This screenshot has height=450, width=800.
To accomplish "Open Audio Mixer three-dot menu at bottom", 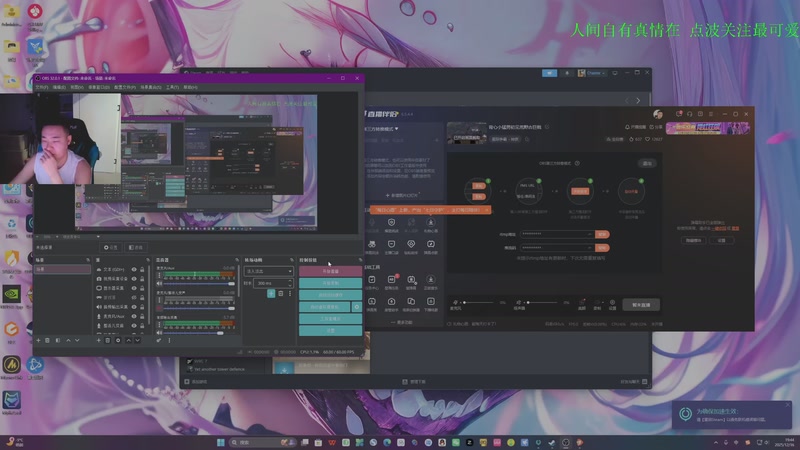I will coord(169,340).
